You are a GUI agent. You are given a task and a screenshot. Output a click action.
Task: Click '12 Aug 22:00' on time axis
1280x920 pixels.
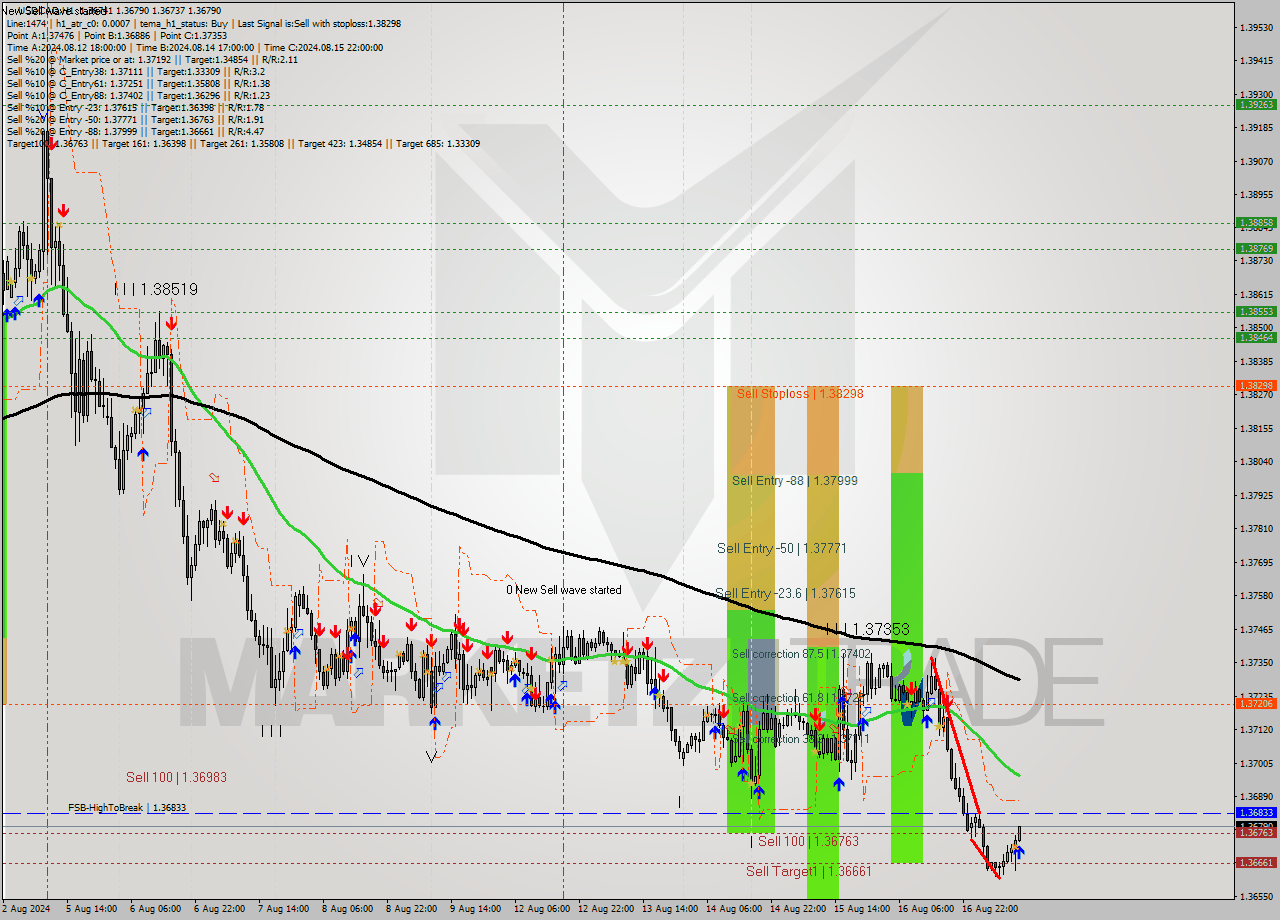click(x=606, y=909)
